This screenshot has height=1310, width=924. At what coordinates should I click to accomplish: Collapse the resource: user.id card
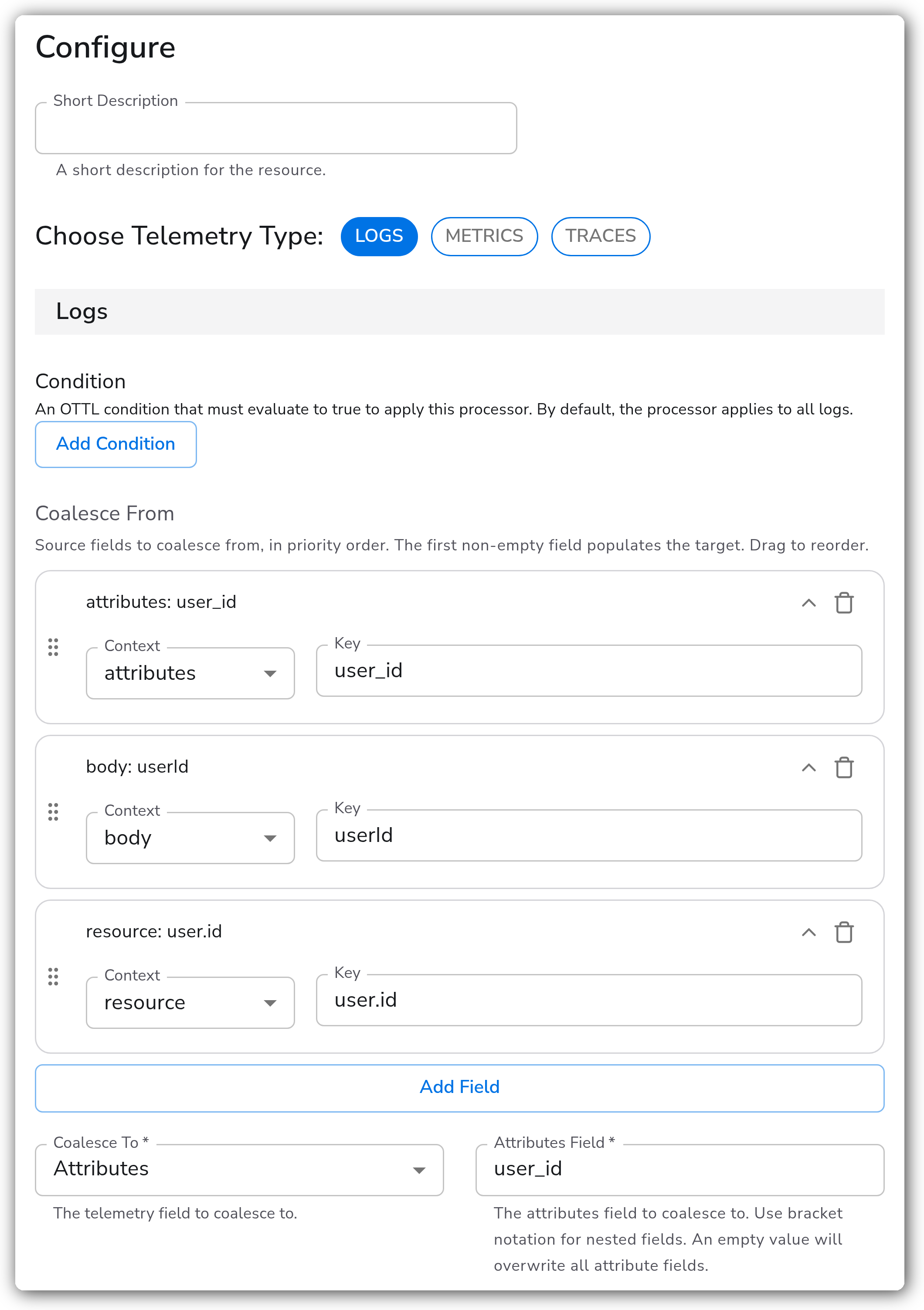808,932
